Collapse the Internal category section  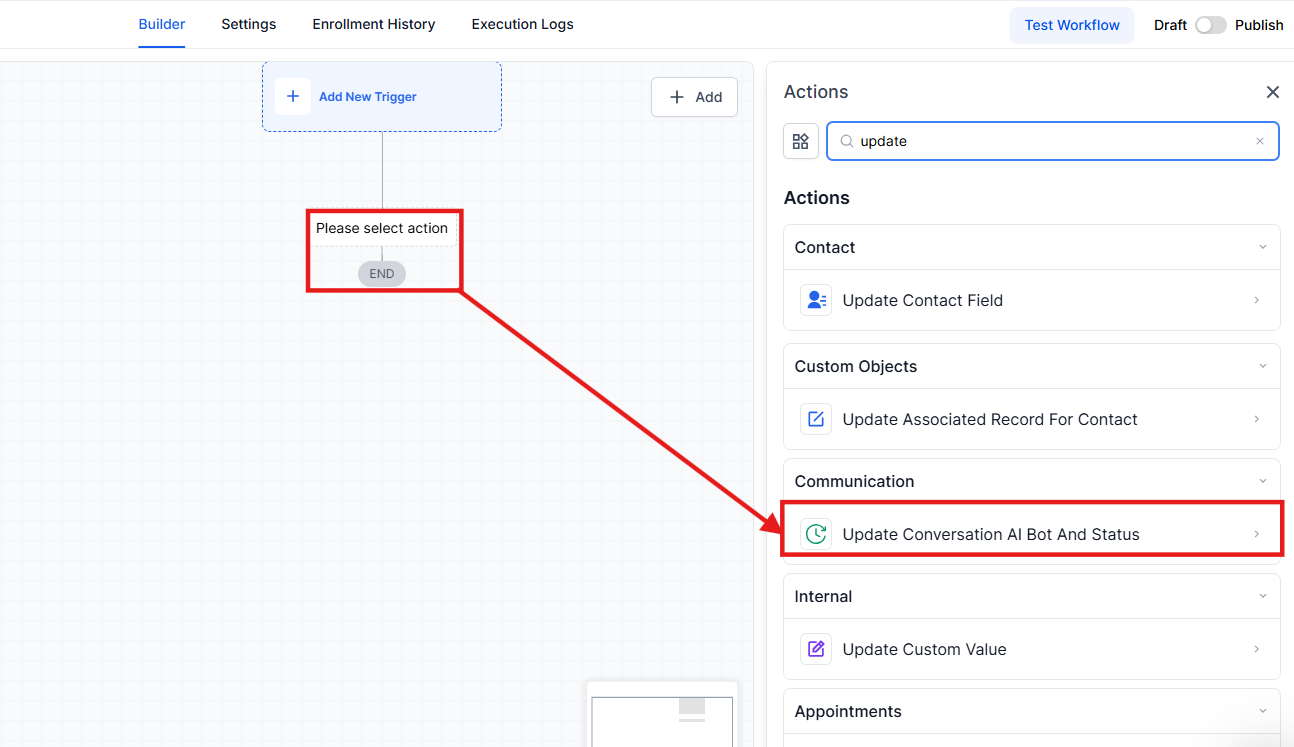click(x=1262, y=596)
